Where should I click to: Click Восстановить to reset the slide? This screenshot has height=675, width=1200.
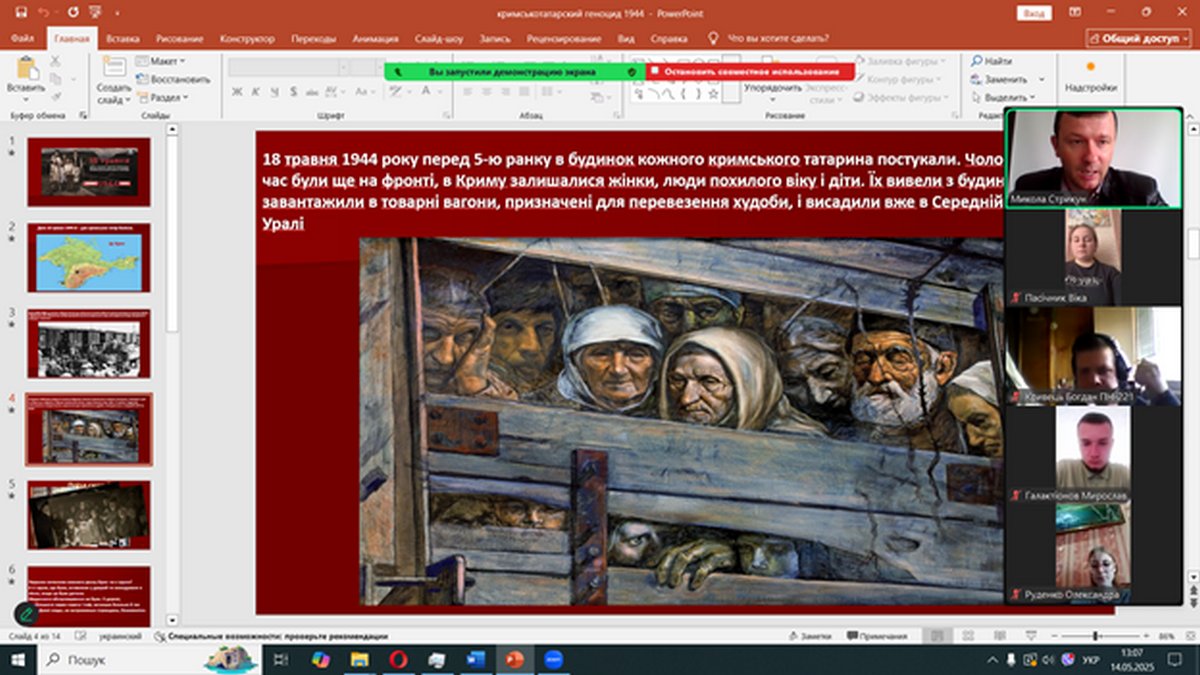coord(172,79)
